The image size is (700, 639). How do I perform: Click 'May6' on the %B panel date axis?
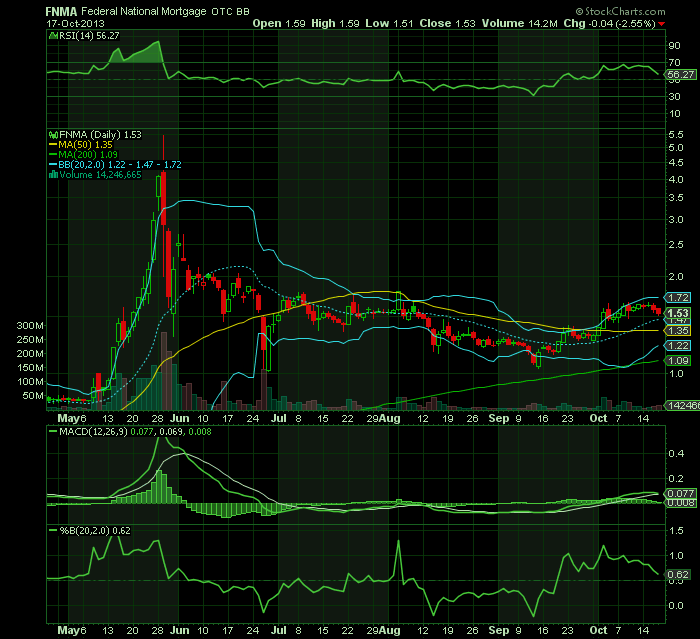(x=72, y=630)
